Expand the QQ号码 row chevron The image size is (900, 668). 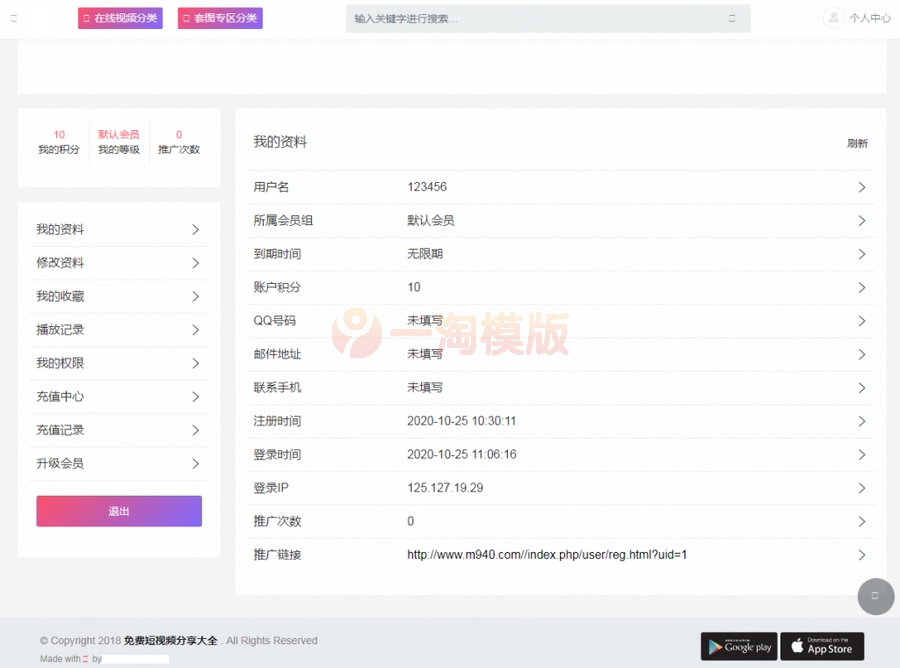(x=861, y=321)
